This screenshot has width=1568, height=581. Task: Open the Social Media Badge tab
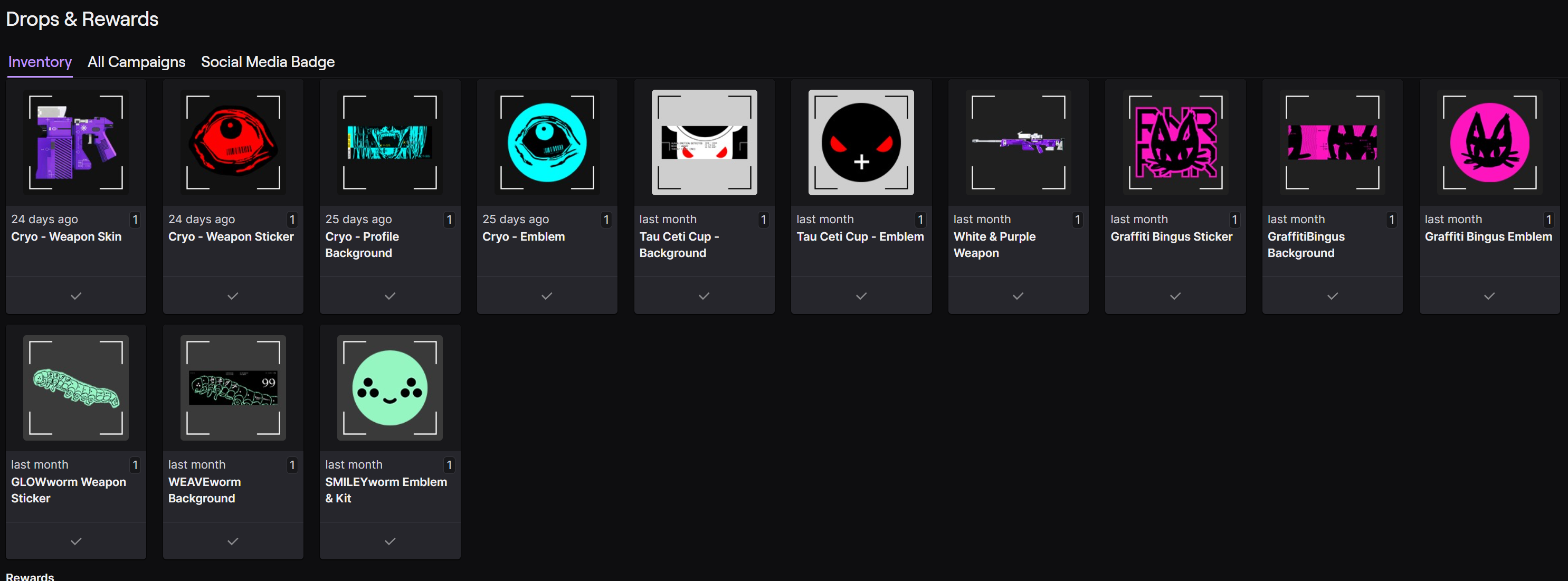[267, 62]
